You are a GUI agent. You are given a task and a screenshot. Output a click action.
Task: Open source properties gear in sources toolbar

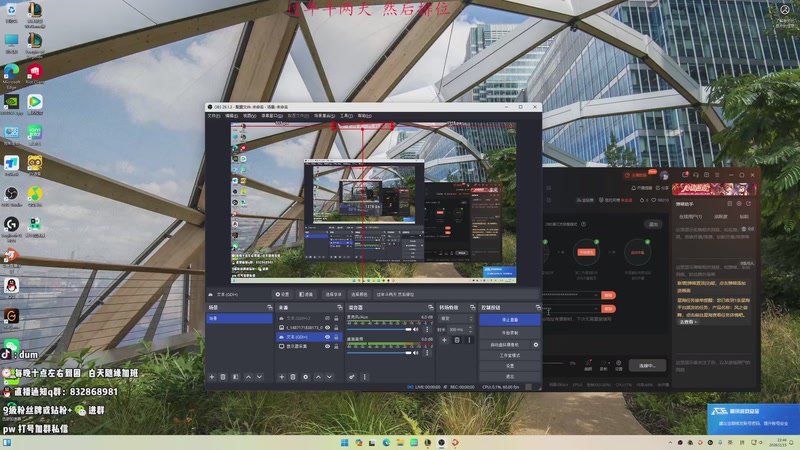pos(305,377)
